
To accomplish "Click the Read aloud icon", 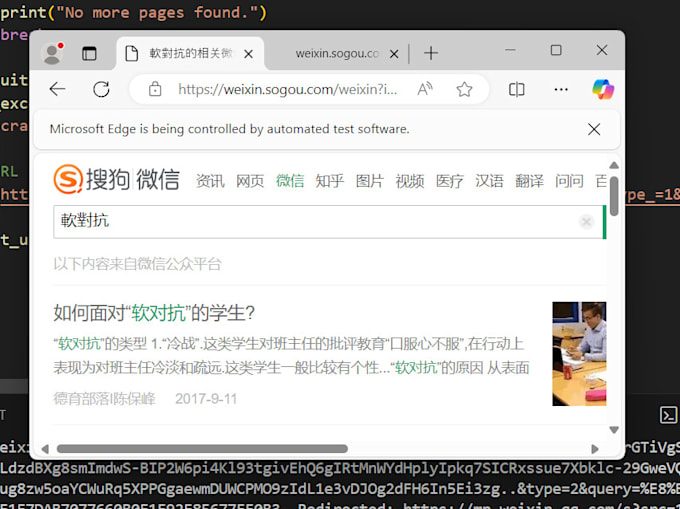I will [x=425, y=89].
